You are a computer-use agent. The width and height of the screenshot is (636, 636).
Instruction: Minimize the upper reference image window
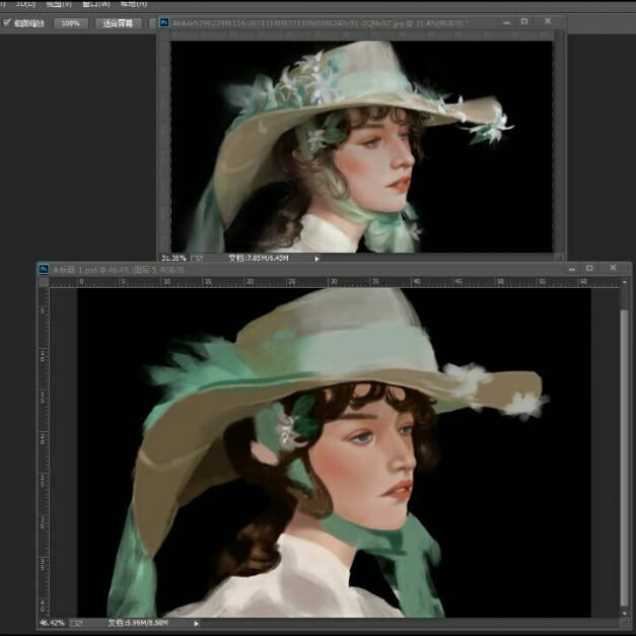507,22
